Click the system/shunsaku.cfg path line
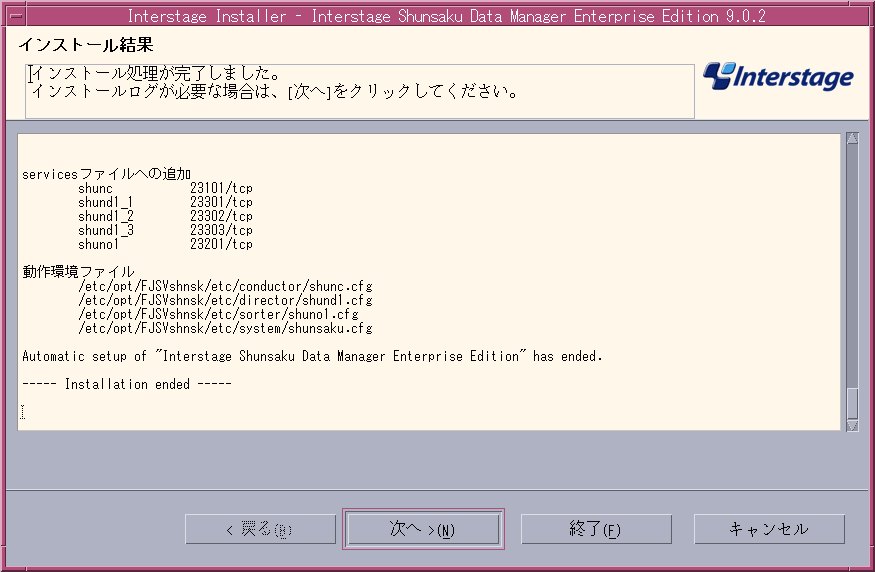 [225, 328]
